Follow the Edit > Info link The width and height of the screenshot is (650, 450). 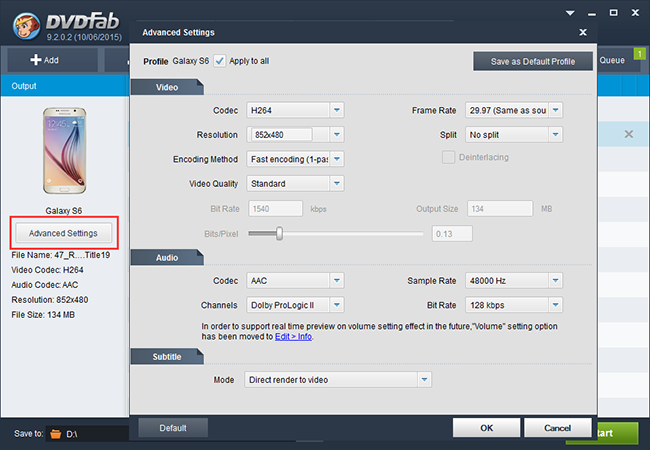tap(293, 336)
